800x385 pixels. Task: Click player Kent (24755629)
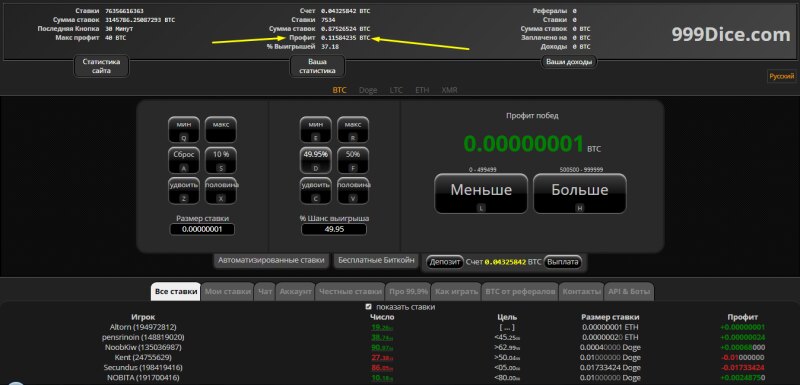coord(143,357)
